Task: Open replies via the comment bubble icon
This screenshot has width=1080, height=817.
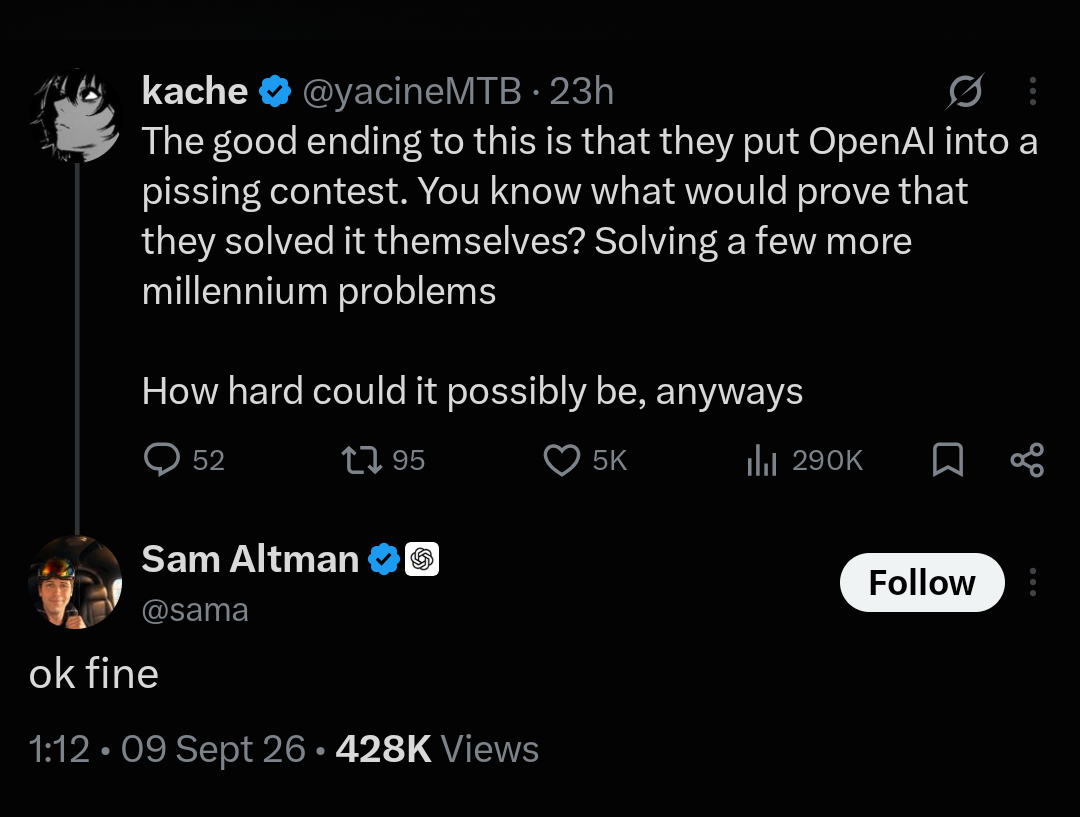Action: [x=162, y=459]
